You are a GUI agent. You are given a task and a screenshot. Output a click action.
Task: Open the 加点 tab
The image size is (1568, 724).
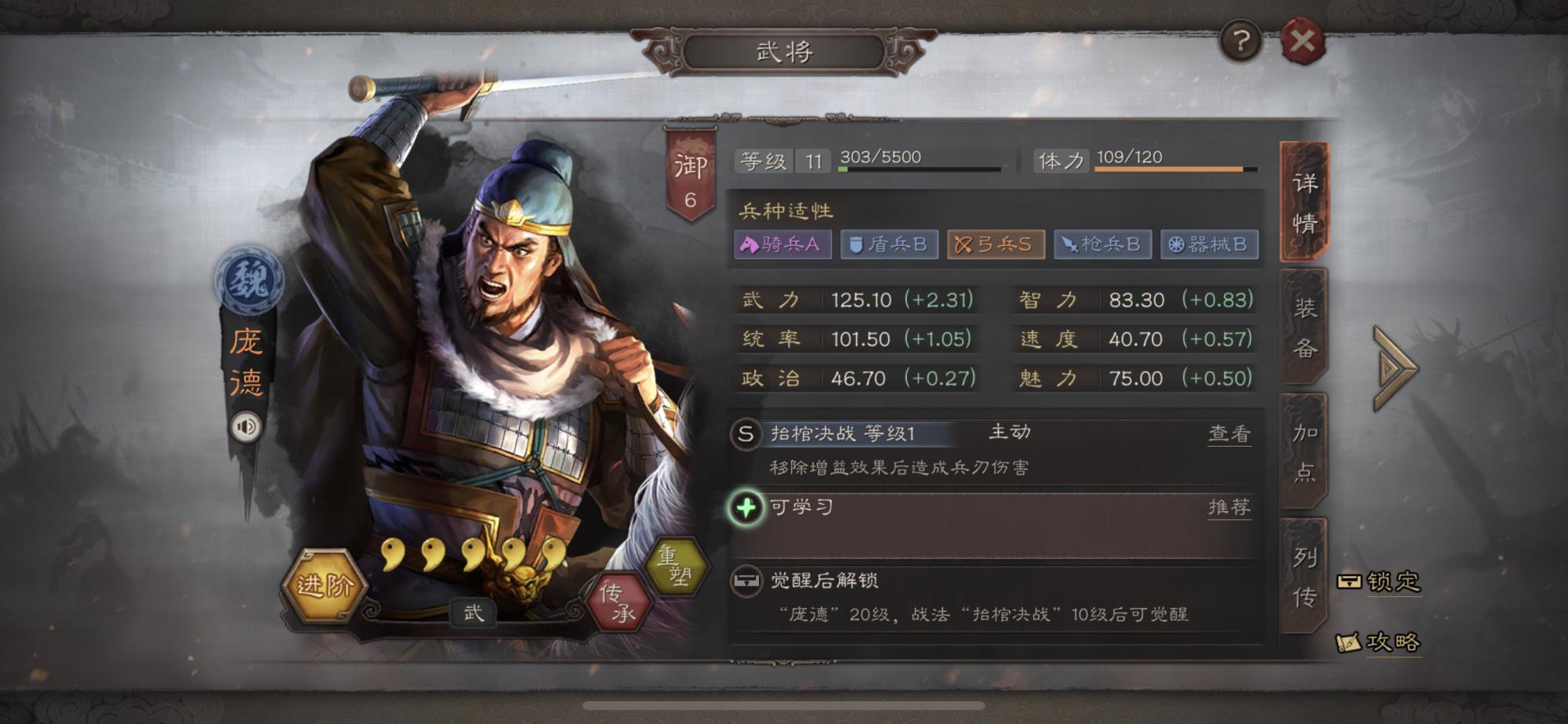1305,451
